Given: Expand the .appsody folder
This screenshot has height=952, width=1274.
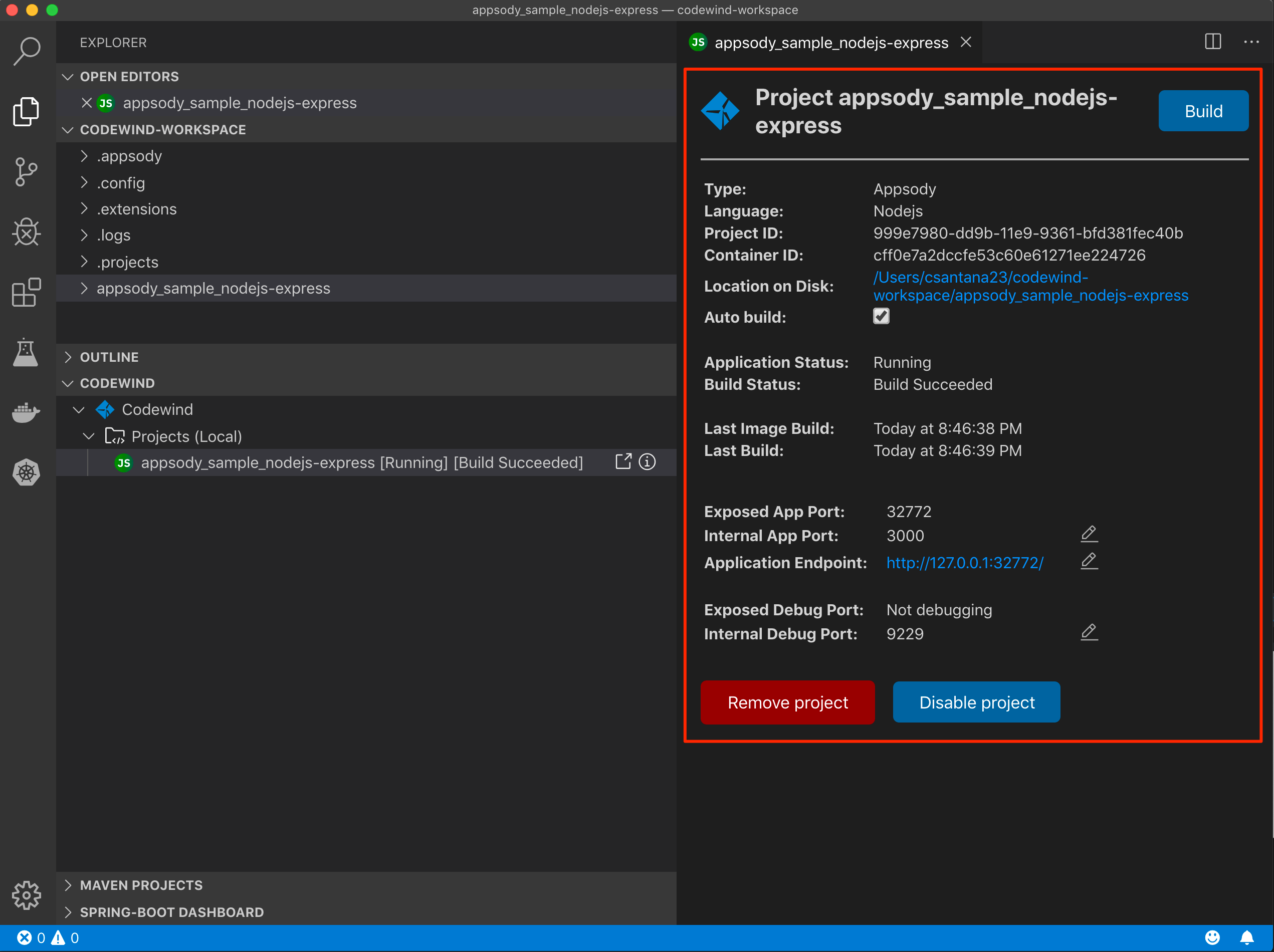Looking at the screenshot, I should pyautogui.click(x=366, y=156).
